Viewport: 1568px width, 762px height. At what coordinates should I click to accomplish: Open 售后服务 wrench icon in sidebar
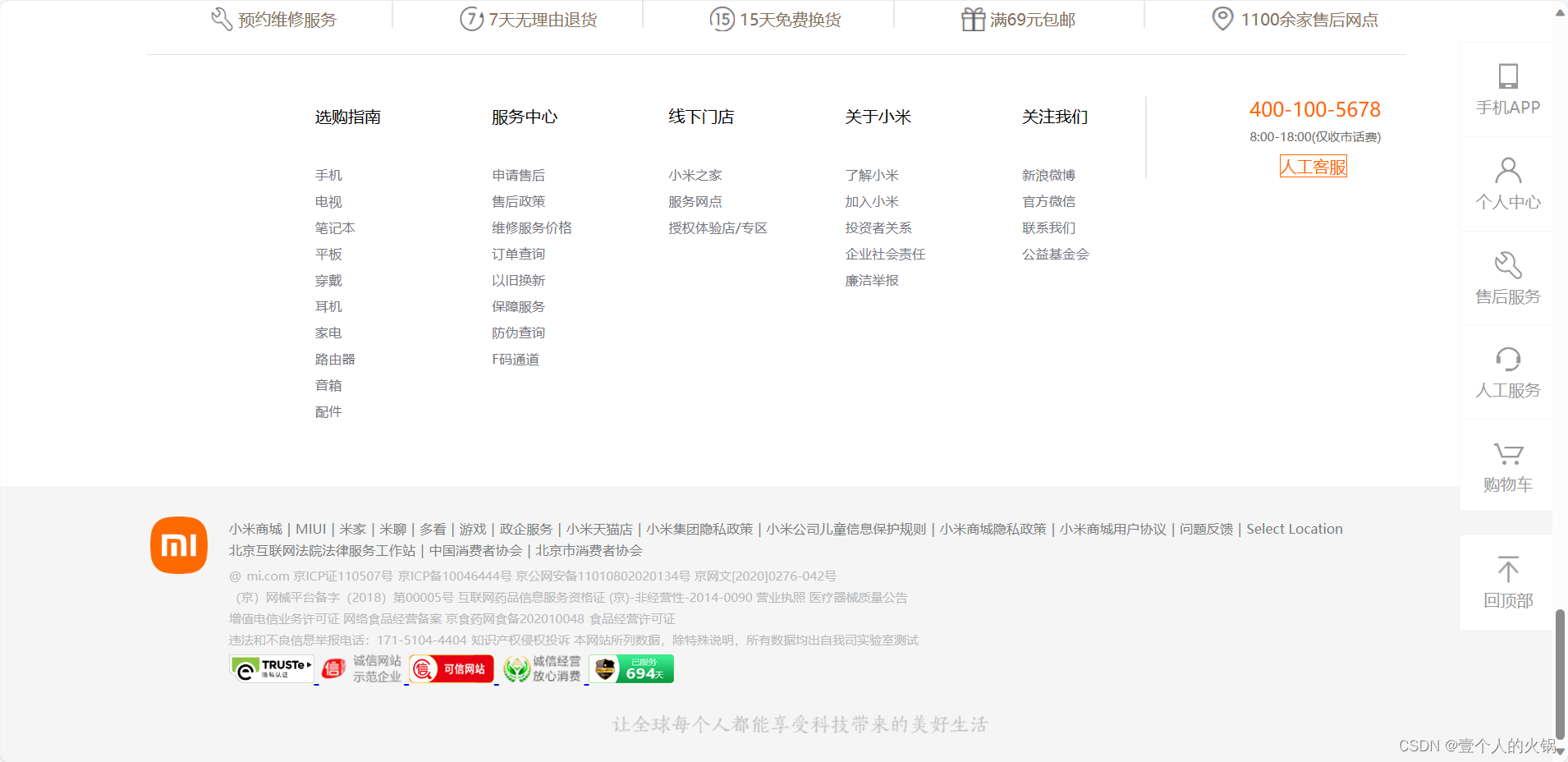tap(1508, 265)
